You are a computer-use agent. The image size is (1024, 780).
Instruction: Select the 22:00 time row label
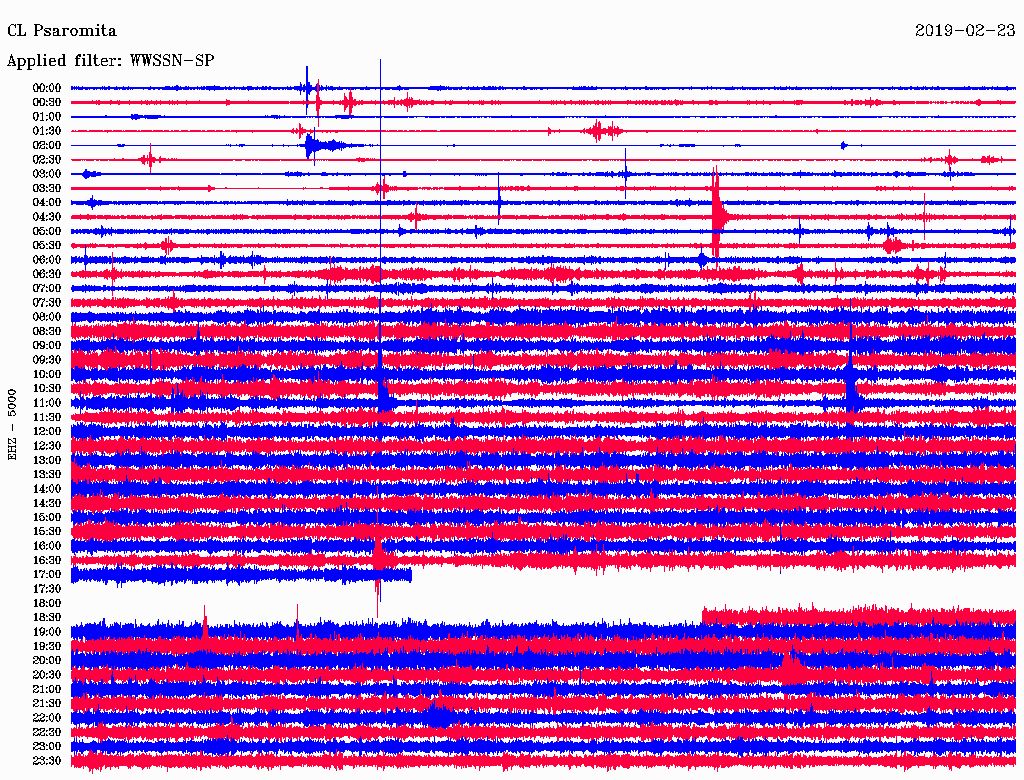click(x=47, y=718)
